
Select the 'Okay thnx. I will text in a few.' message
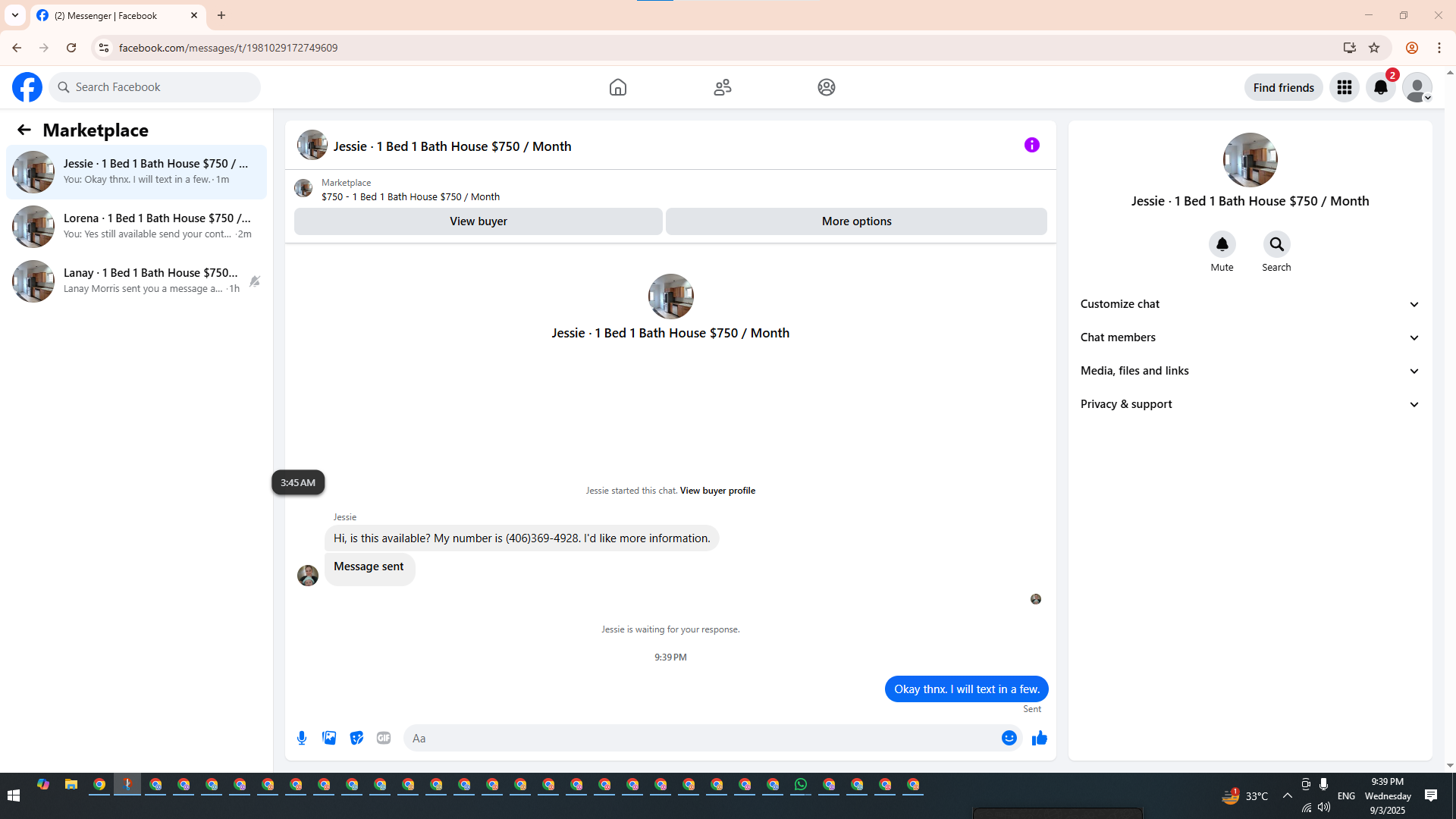click(x=967, y=689)
